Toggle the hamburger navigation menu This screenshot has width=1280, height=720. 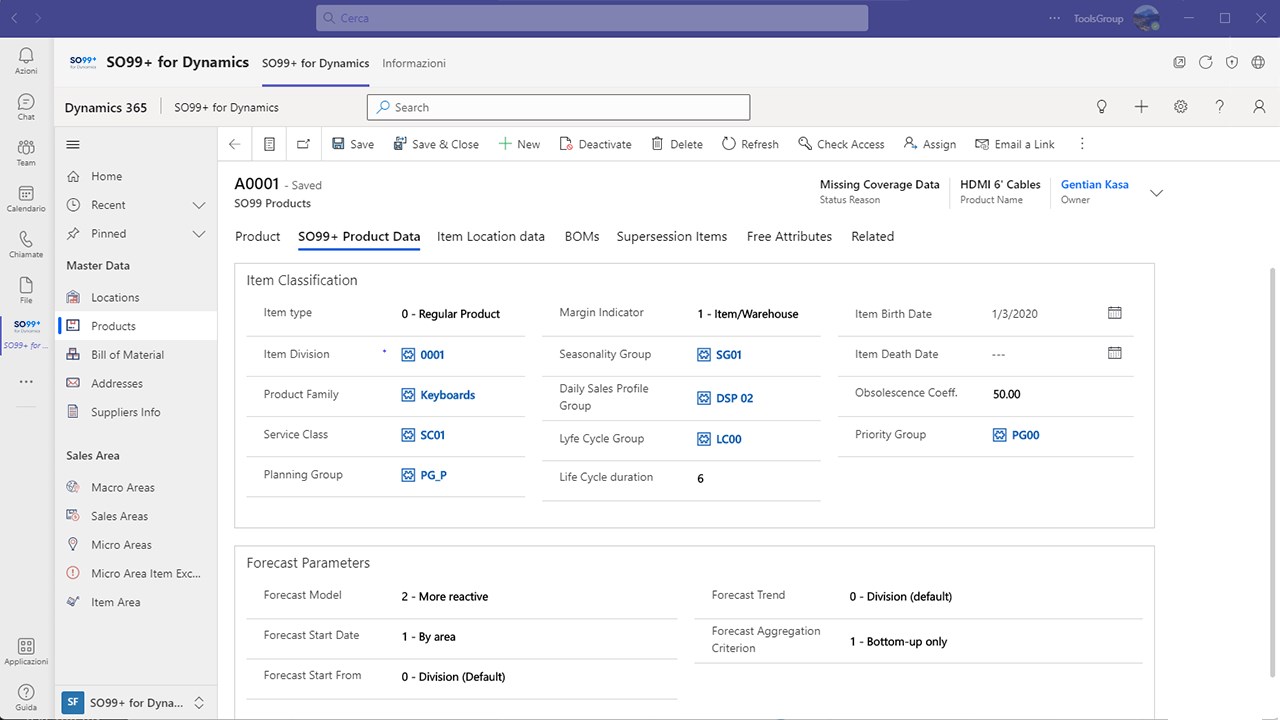click(x=73, y=144)
